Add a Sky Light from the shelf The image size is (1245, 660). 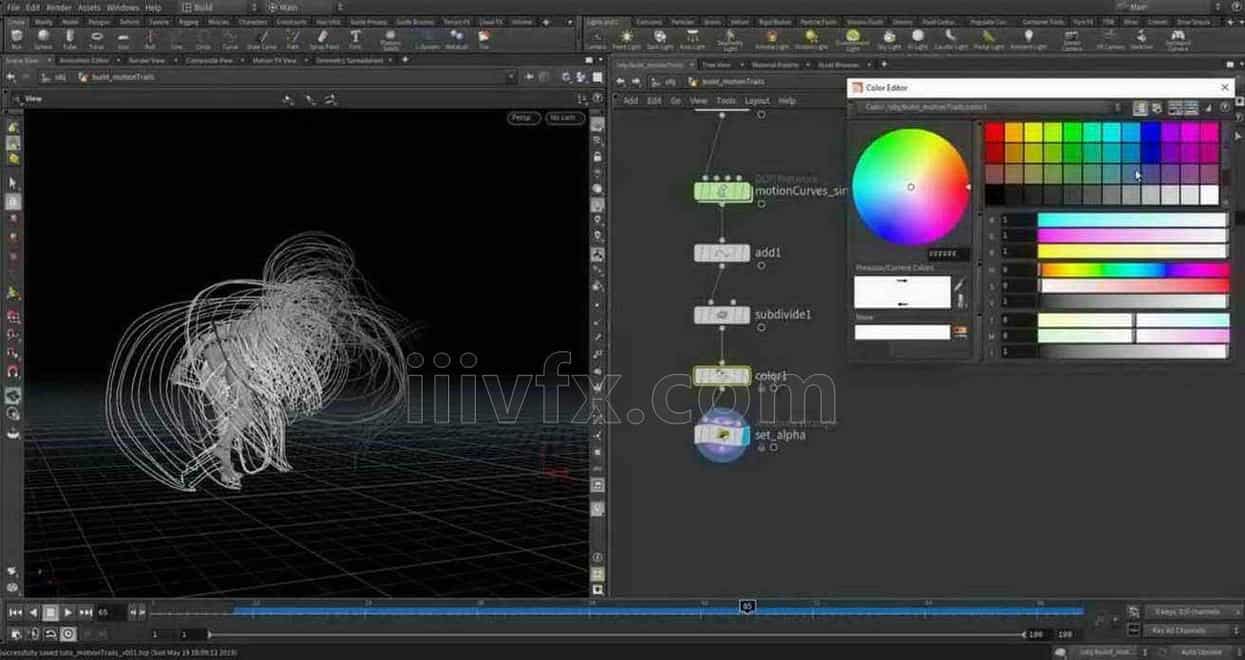tap(889, 39)
